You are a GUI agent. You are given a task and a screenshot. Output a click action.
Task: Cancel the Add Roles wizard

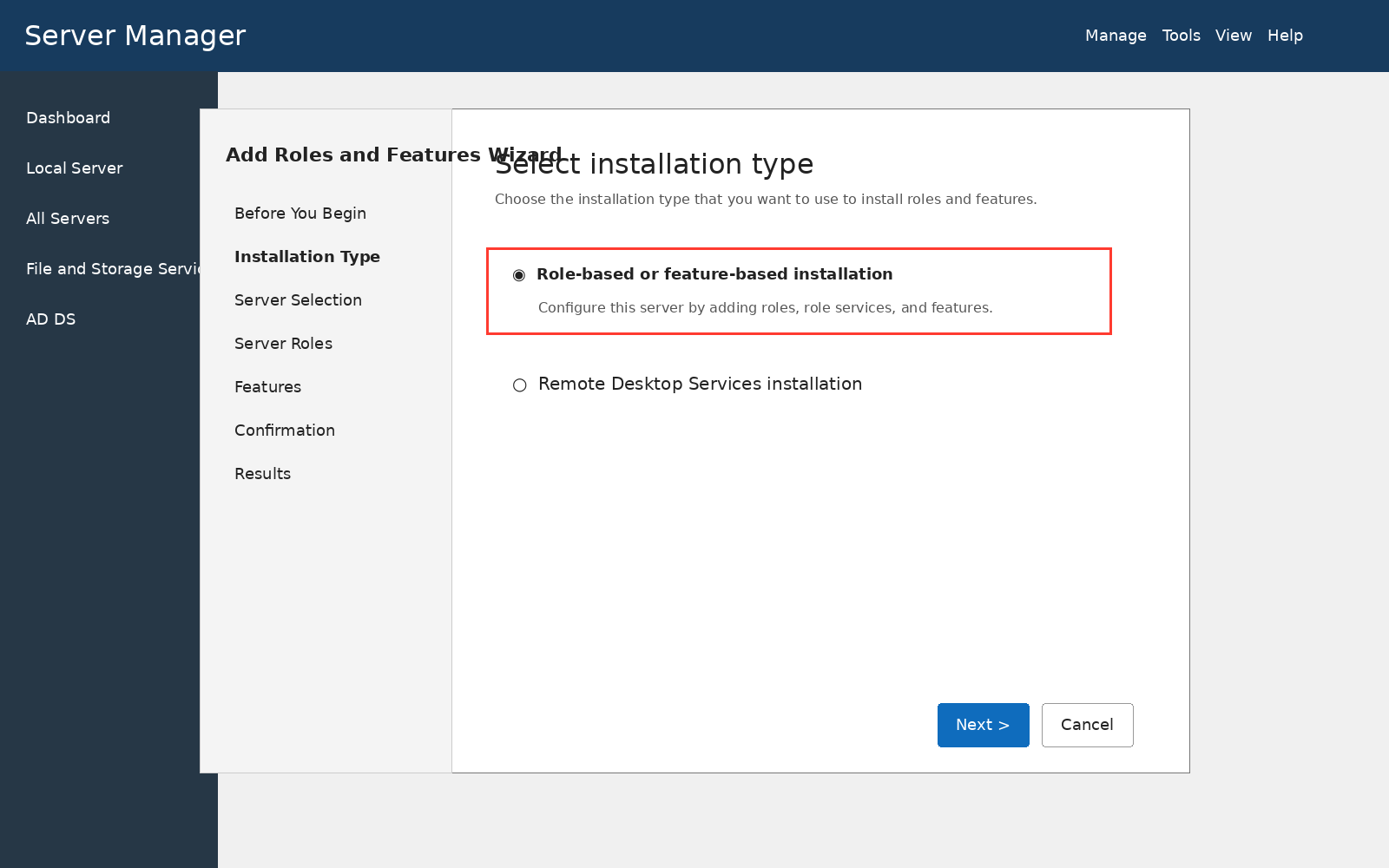coord(1087,725)
